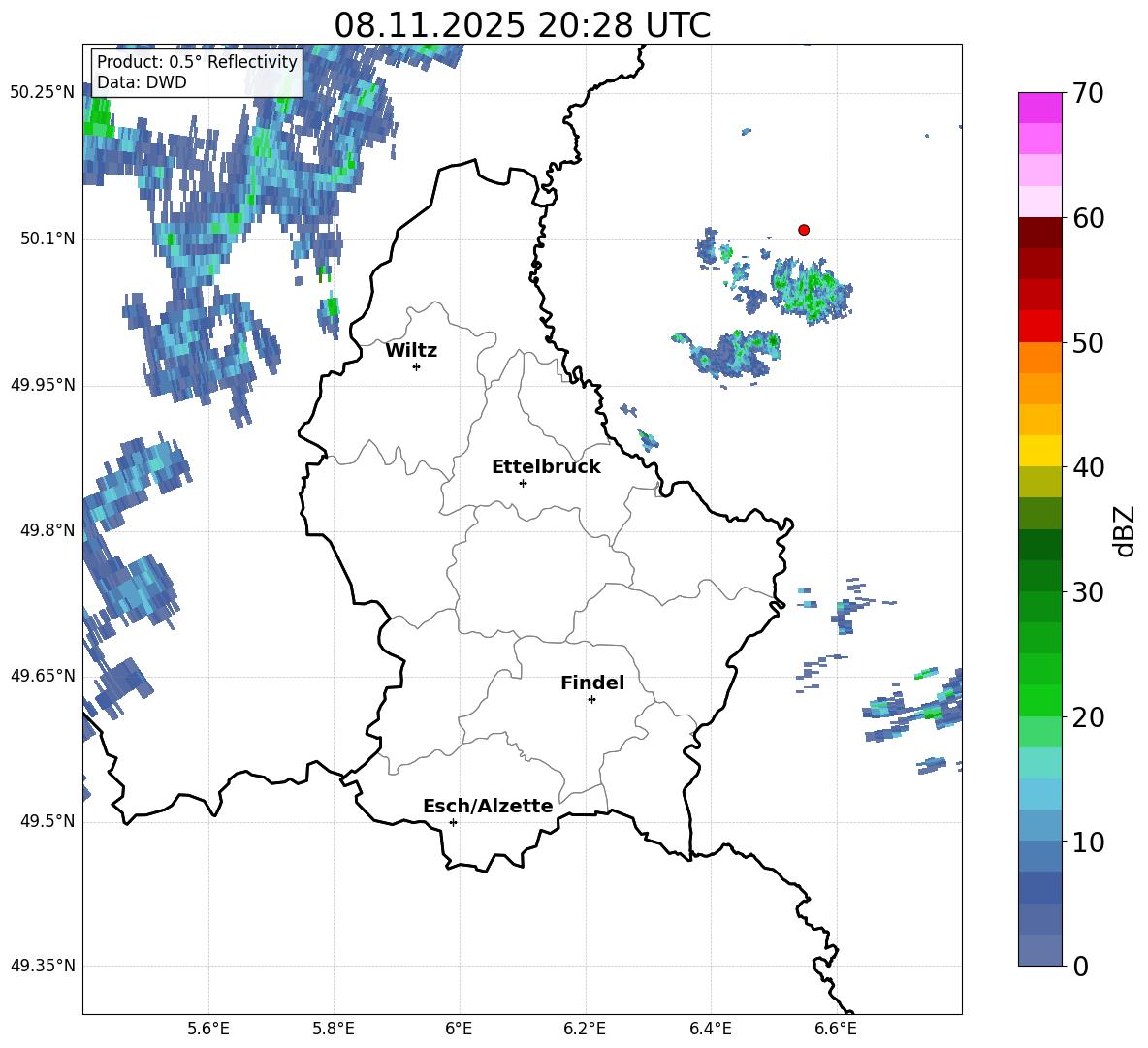The height and width of the screenshot is (1048, 1148).
Task: Click the 0 colorbar tick label
Action: (x=1081, y=966)
